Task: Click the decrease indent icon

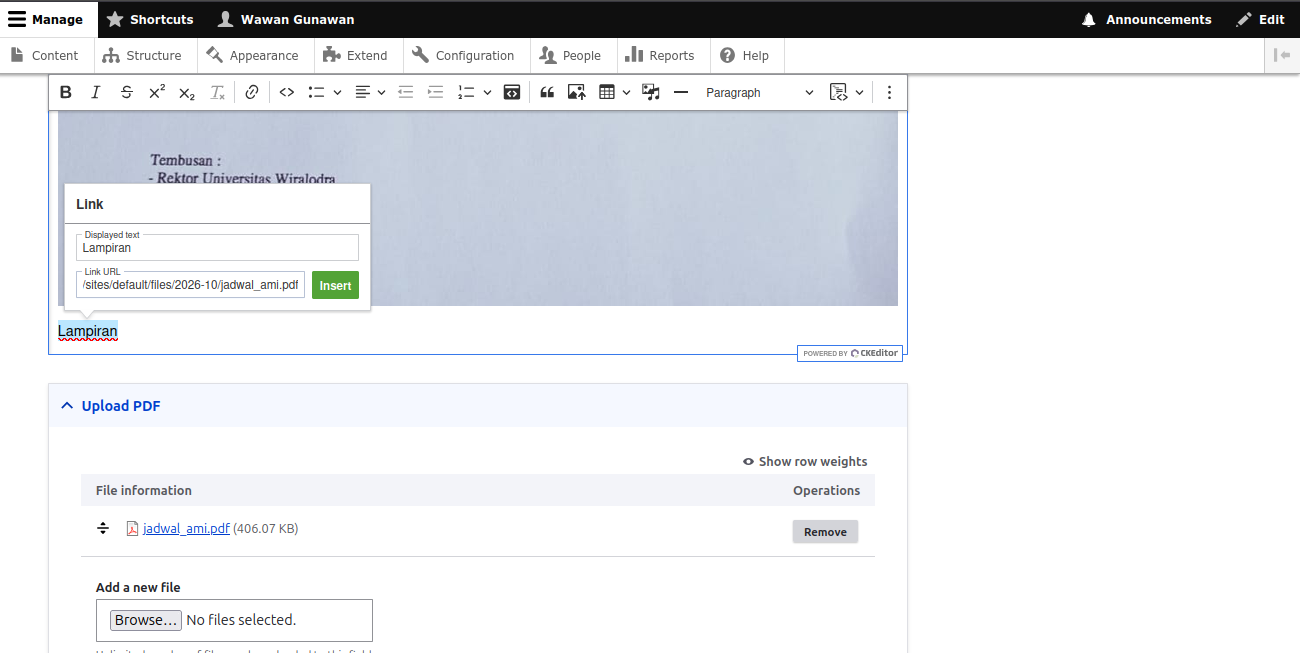Action: pos(405,92)
